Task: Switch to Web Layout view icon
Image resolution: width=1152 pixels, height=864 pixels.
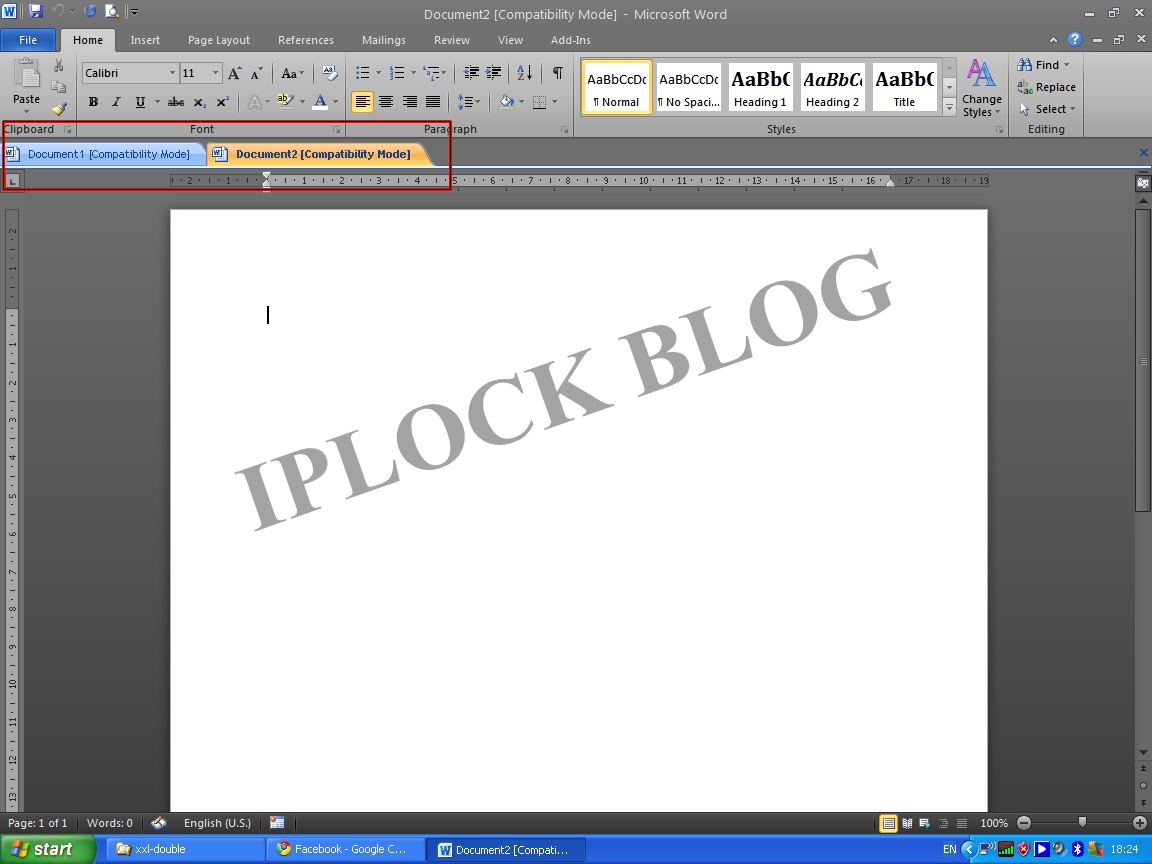Action: [925, 823]
